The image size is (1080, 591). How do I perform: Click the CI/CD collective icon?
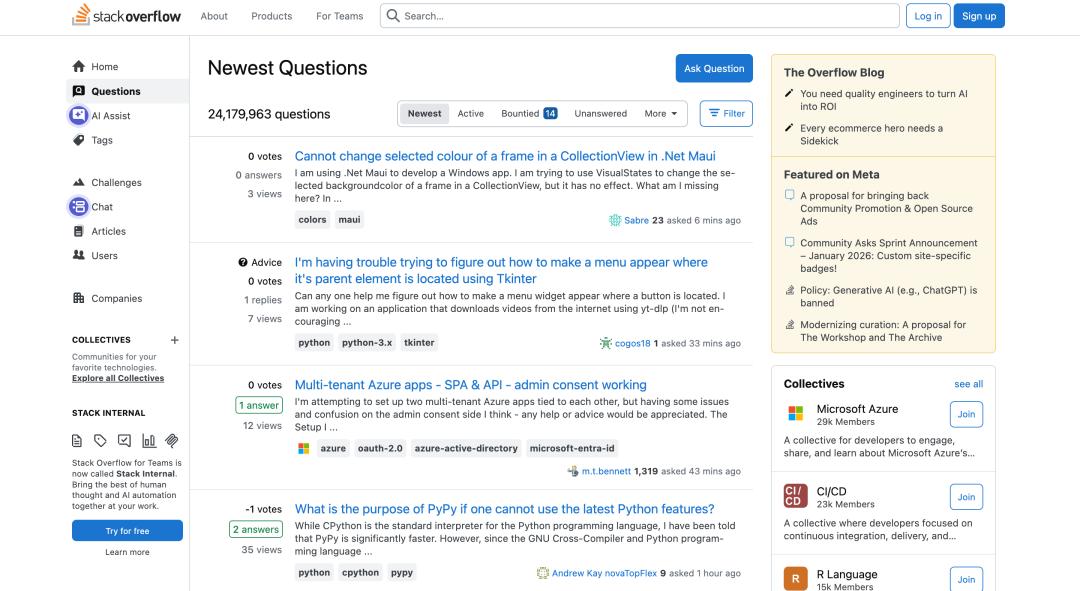pos(796,496)
